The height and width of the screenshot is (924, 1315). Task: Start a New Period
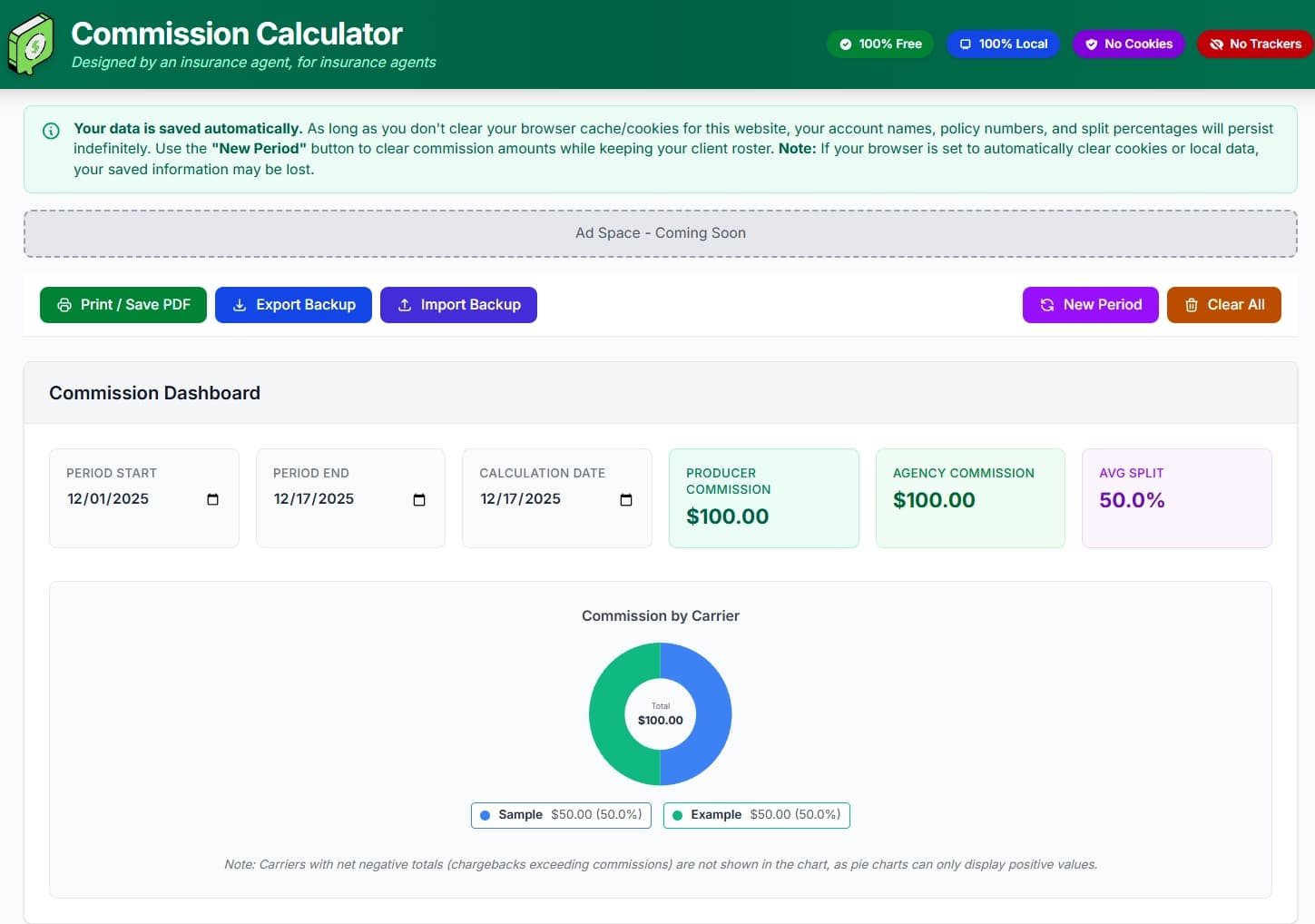click(1090, 304)
